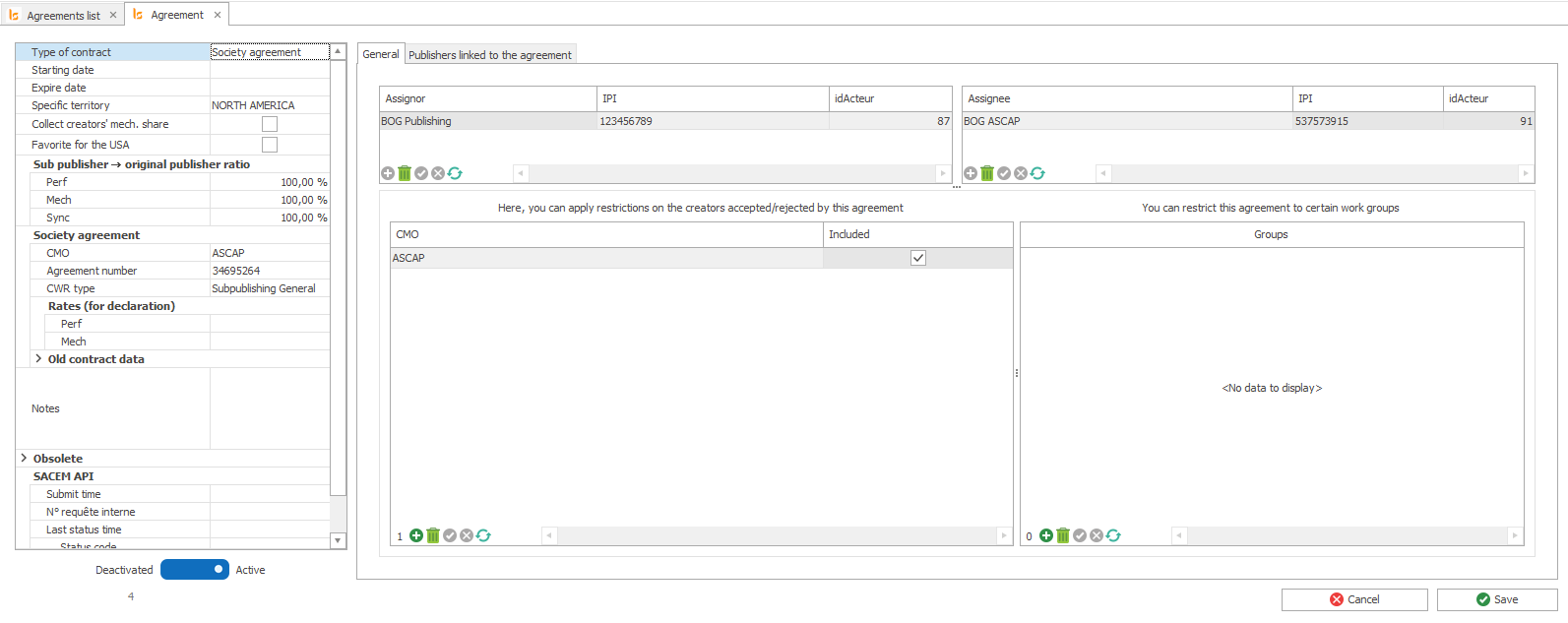Add a work group with plus icon
This screenshot has height=623, width=1568.
pyautogui.click(x=1046, y=535)
